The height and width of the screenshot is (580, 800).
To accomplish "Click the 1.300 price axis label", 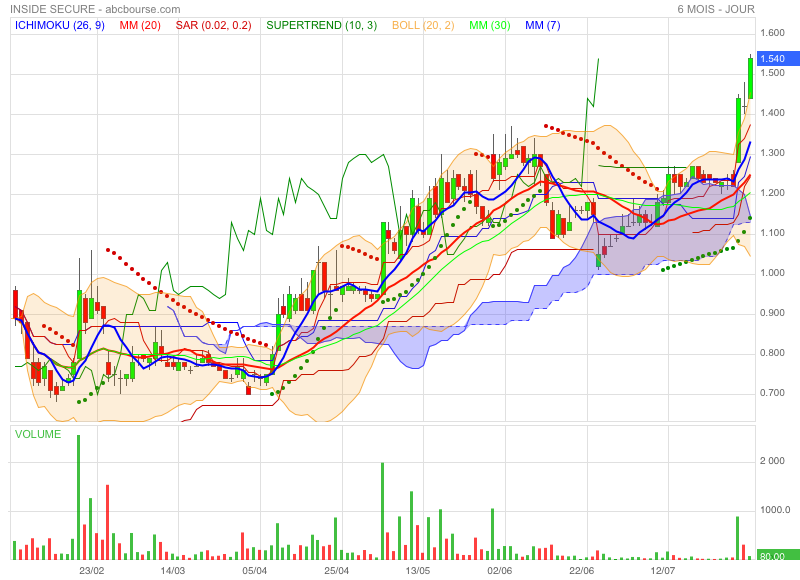I will point(772,153).
